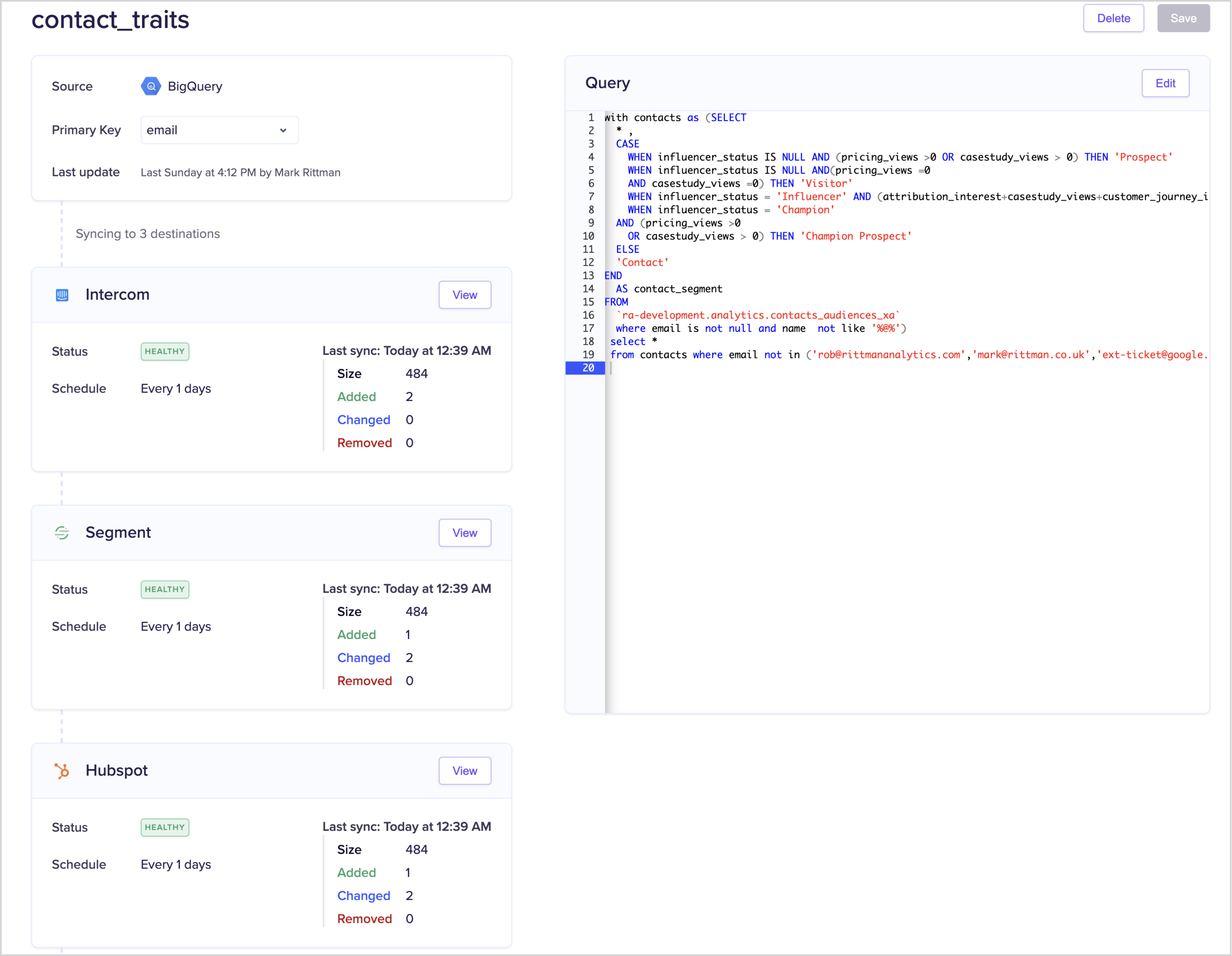This screenshot has height=956, width=1232.
Task: Click the Intercom Added count label
Action: (356, 397)
